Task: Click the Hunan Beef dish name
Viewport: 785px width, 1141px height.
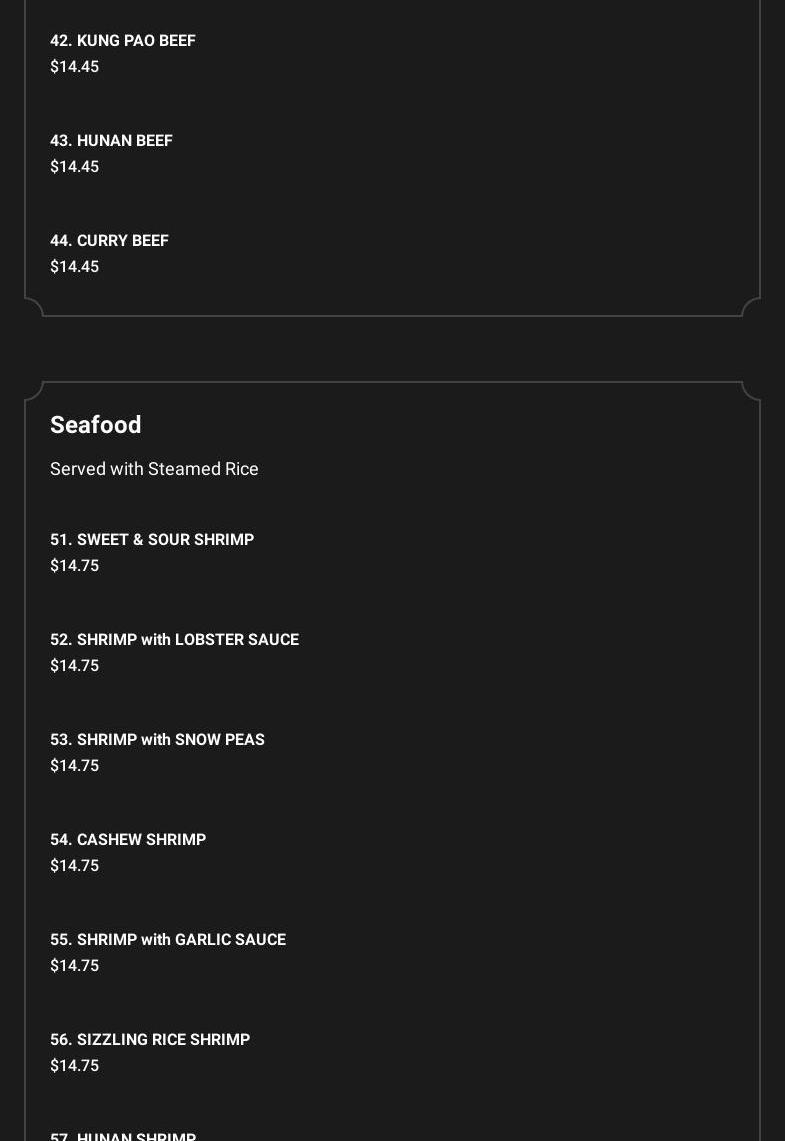Action: (111, 141)
